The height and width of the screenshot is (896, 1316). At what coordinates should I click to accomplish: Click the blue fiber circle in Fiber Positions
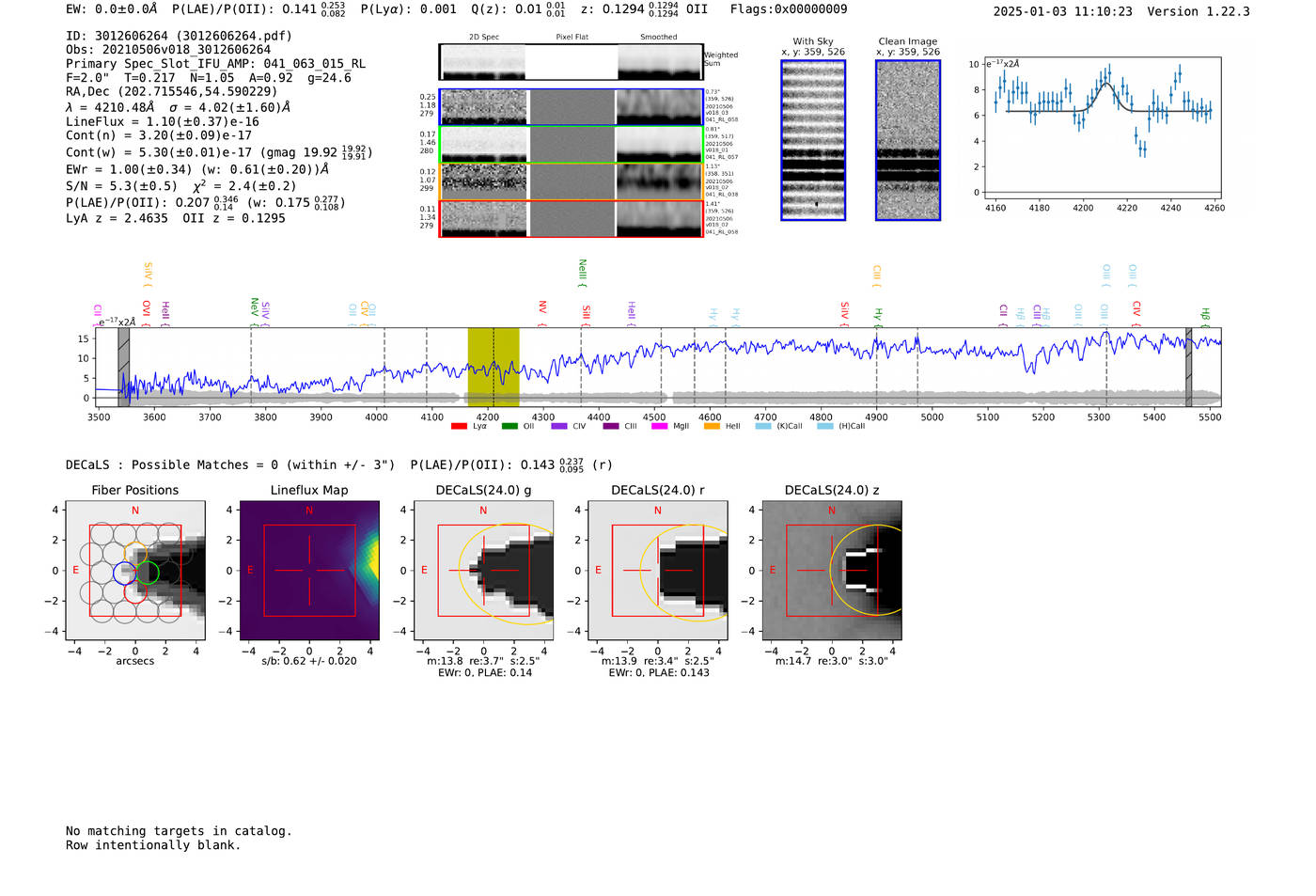click(124, 572)
